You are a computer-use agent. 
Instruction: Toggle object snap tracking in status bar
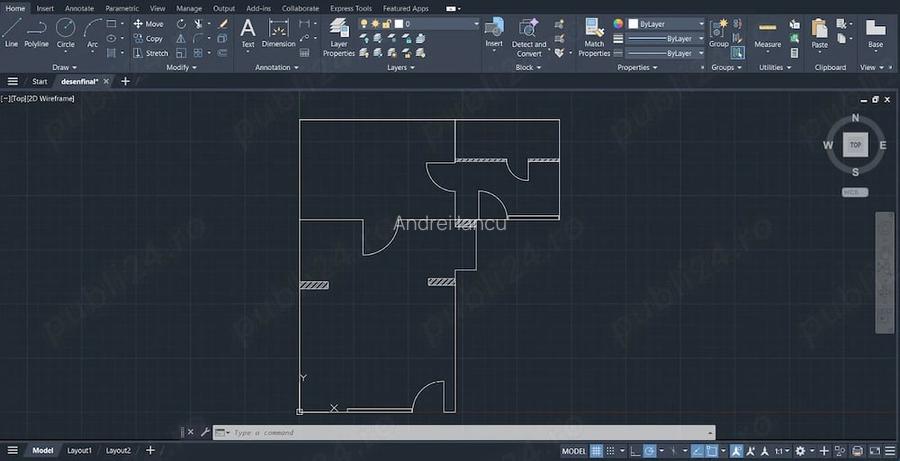[697, 451]
